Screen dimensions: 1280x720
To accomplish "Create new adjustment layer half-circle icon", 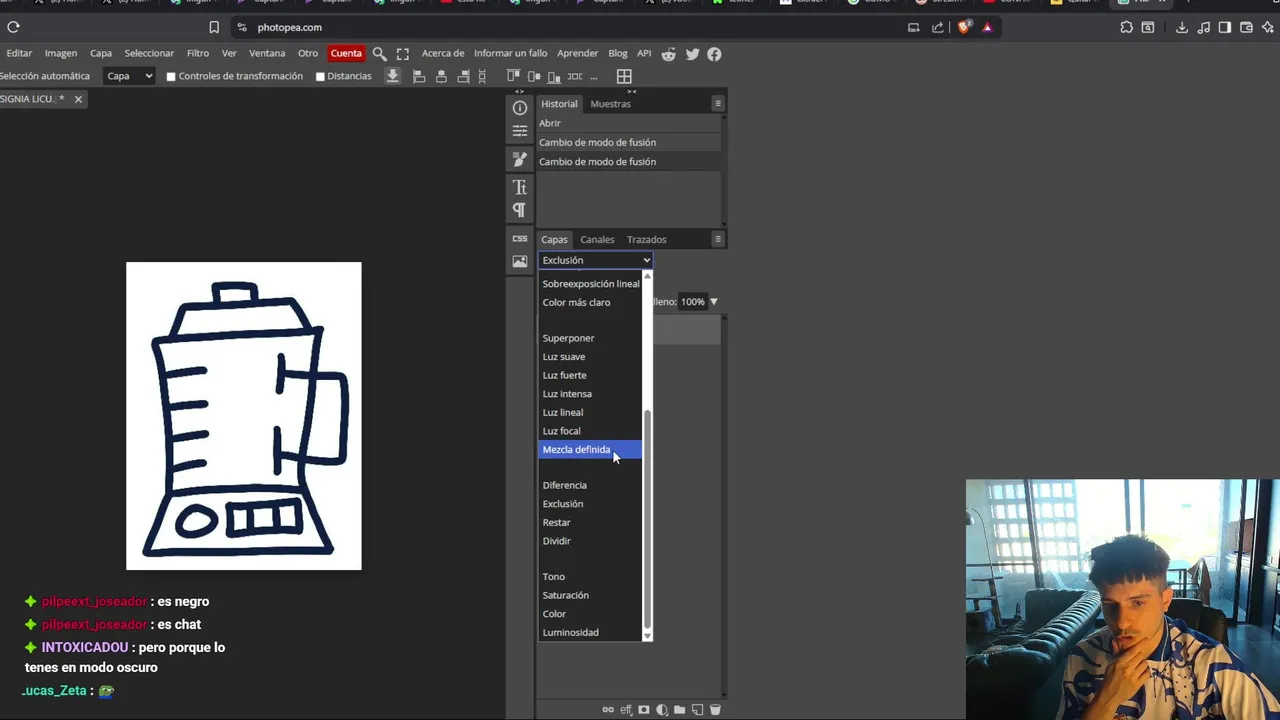I will (662, 710).
